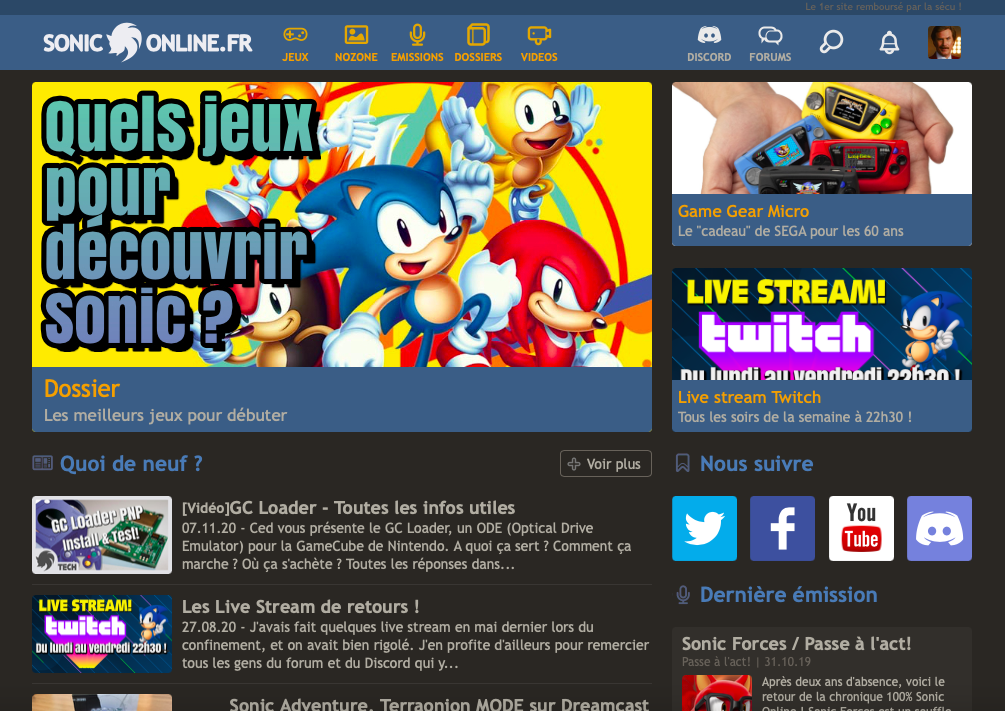The height and width of the screenshot is (711, 1005).
Task: Open Sonic Adventure Terraonion MODE article title
Action: click(x=439, y=704)
